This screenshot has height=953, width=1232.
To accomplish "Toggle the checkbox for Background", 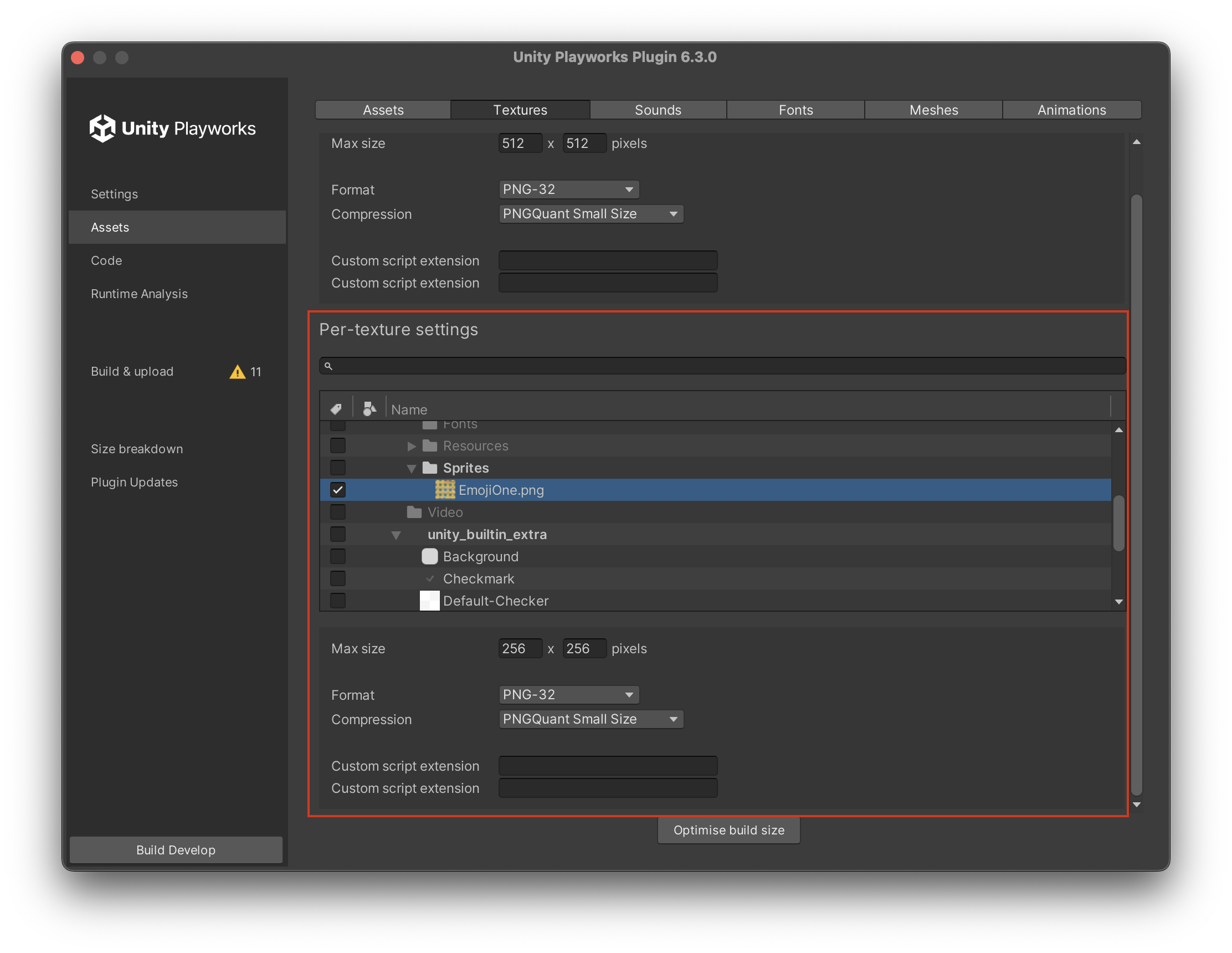I will click(338, 557).
